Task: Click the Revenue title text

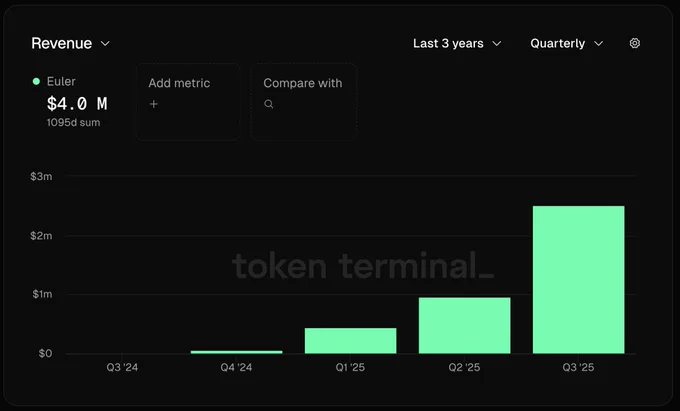Action: click(62, 43)
